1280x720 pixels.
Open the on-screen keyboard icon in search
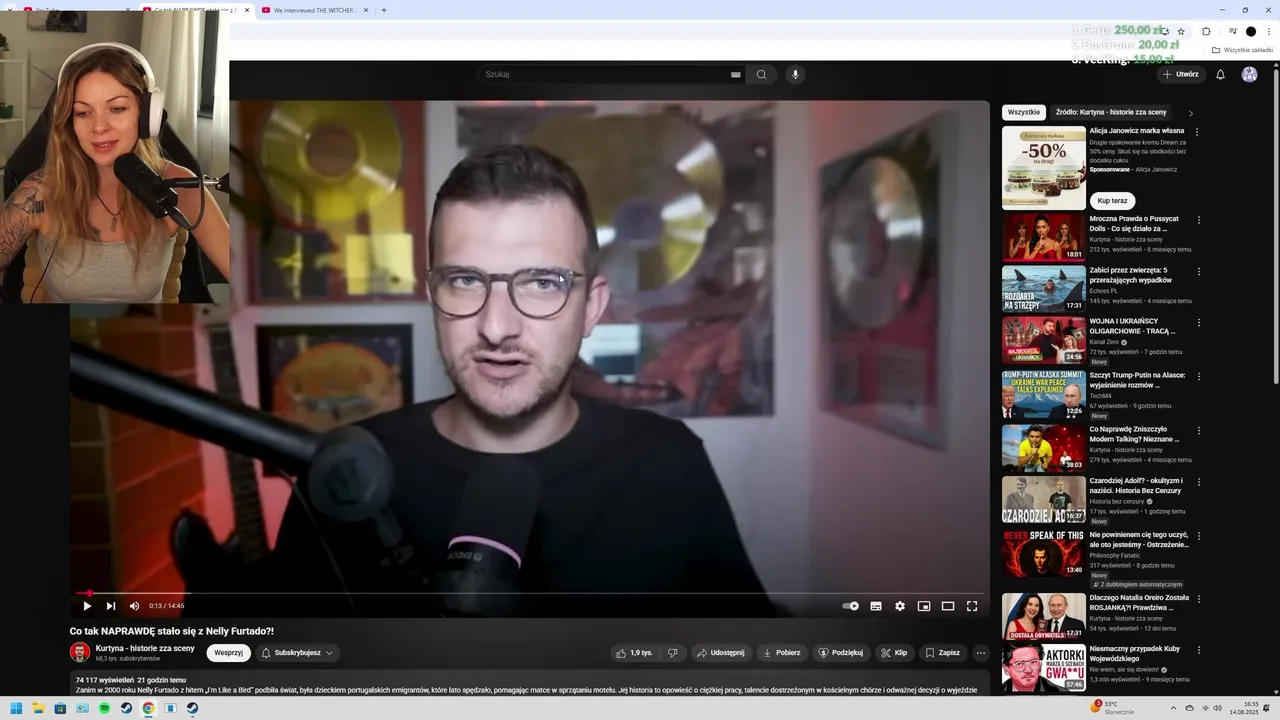tap(736, 74)
